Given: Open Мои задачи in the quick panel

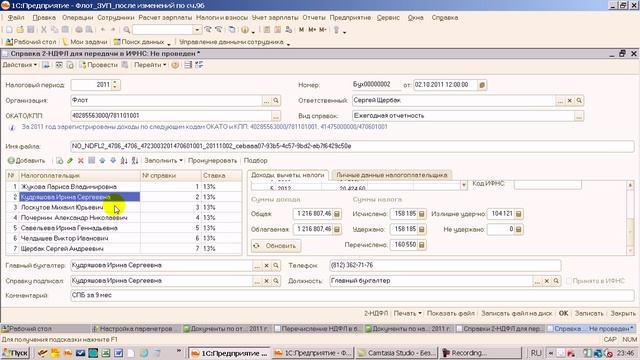Looking at the screenshot, I should coord(85,42).
